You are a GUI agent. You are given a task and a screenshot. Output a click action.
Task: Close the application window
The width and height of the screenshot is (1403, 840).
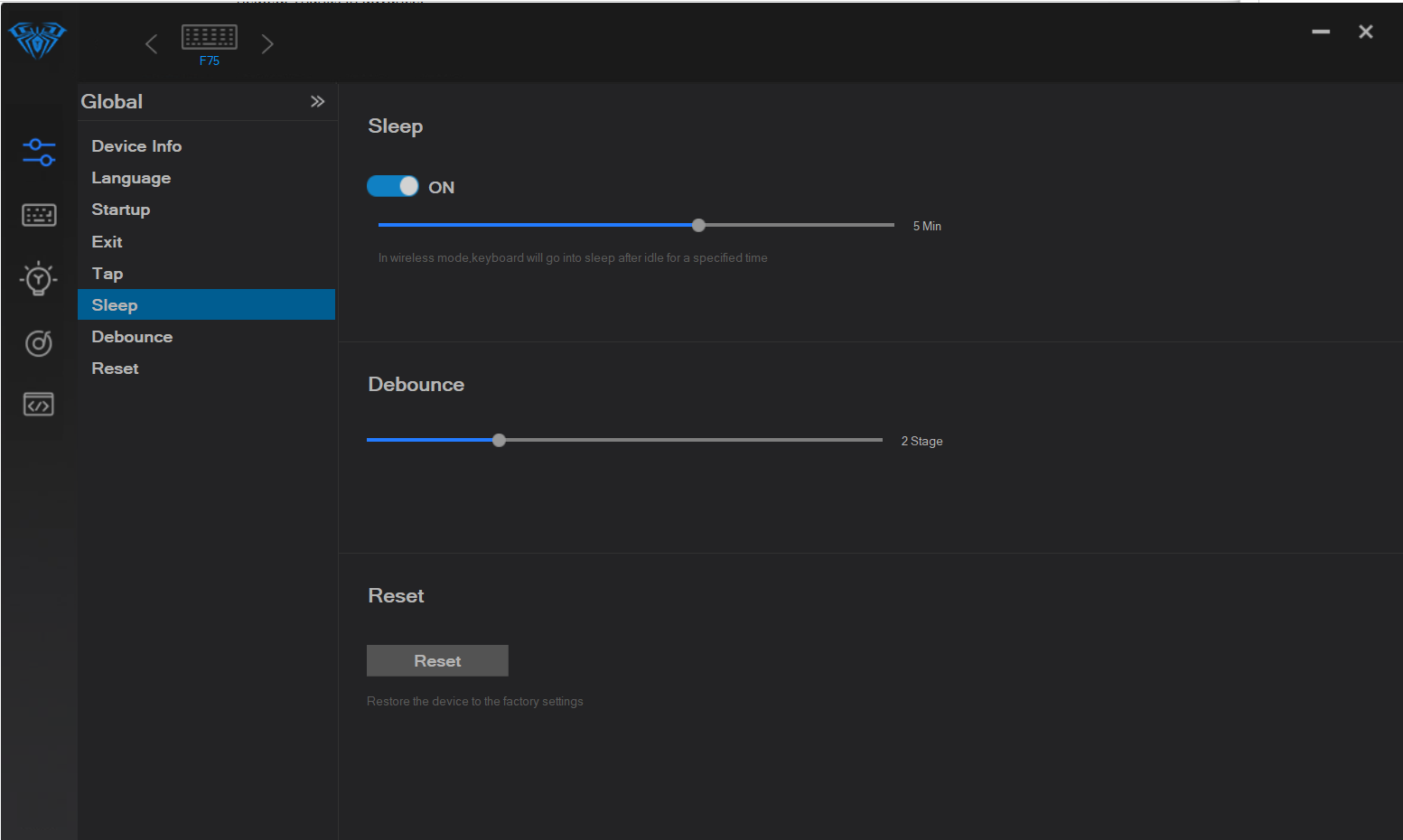pyautogui.click(x=1366, y=32)
